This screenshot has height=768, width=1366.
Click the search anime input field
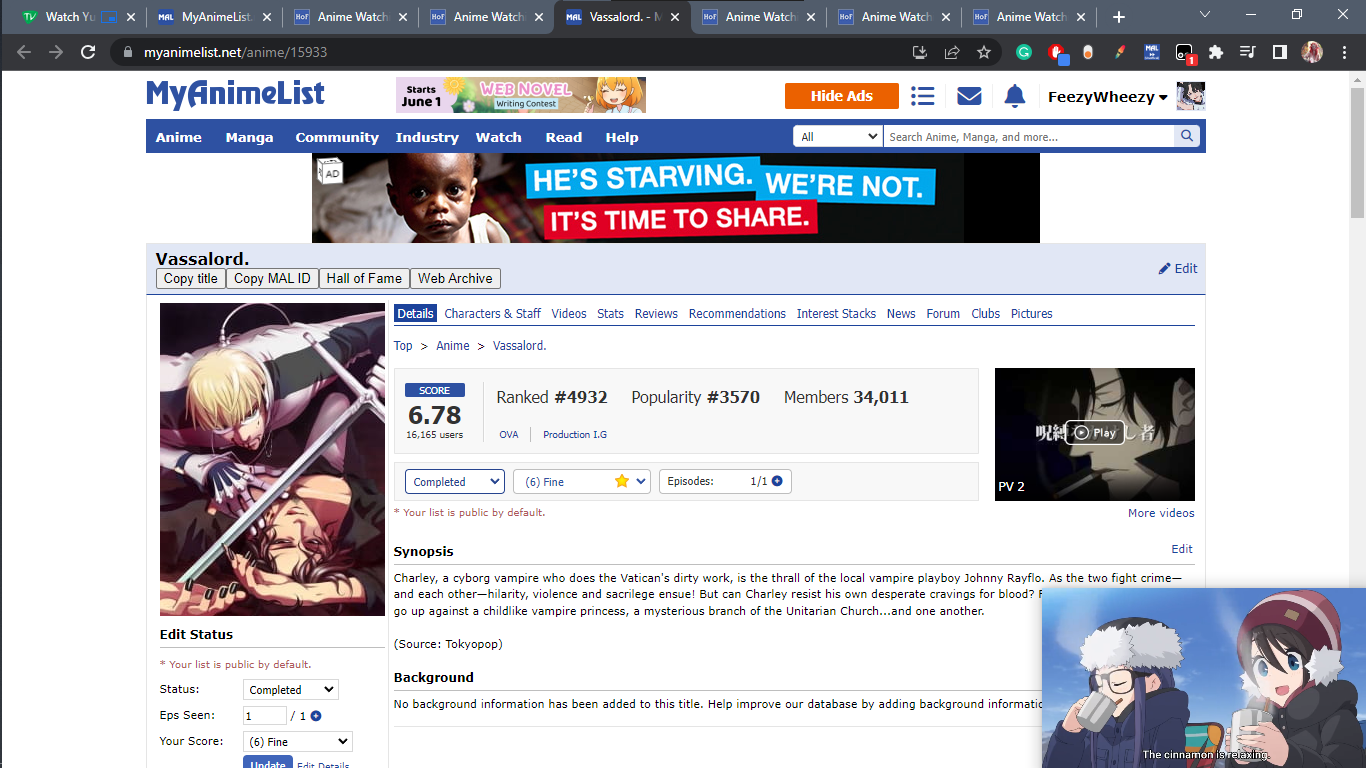pos(1029,137)
